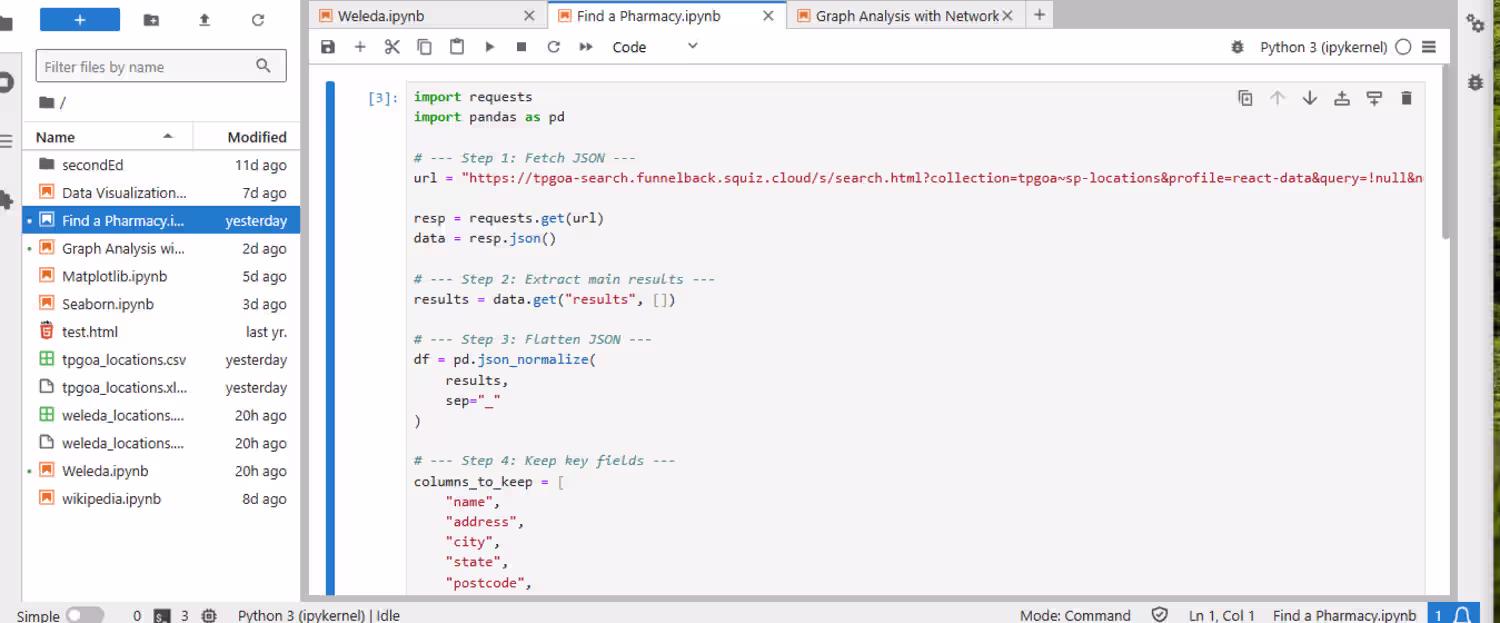This screenshot has height=623, width=1500.
Task: Cut the selected cell with scissors icon
Action: pyautogui.click(x=392, y=47)
